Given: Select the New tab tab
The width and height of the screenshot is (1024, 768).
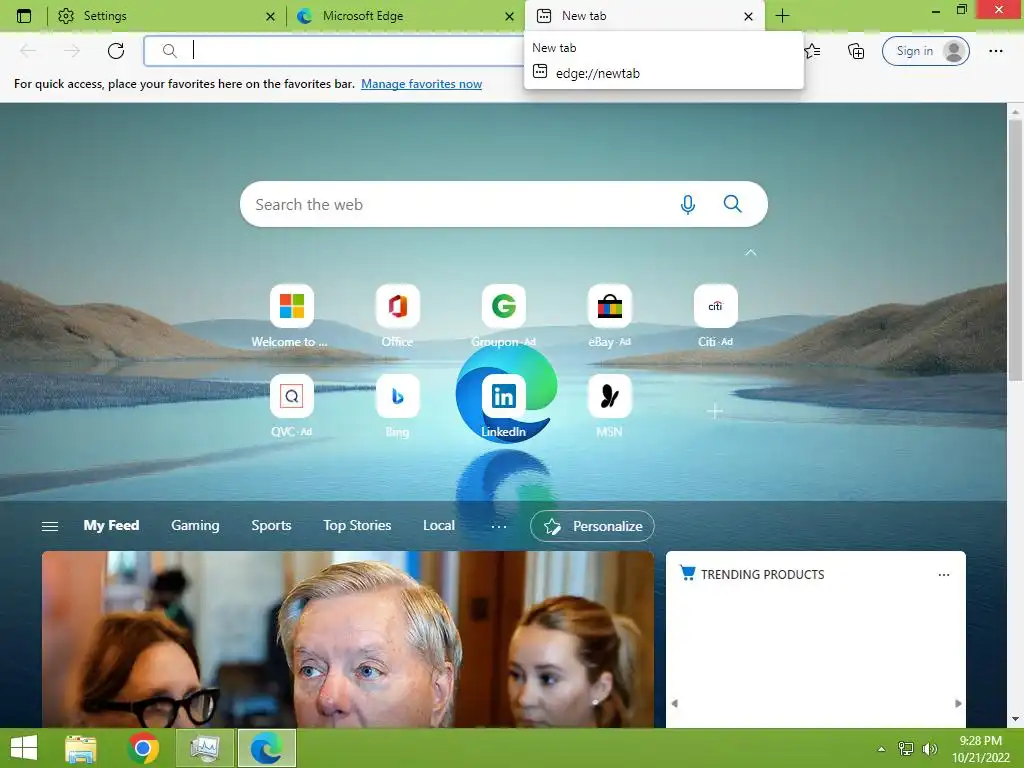Looking at the screenshot, I should 645,16.
